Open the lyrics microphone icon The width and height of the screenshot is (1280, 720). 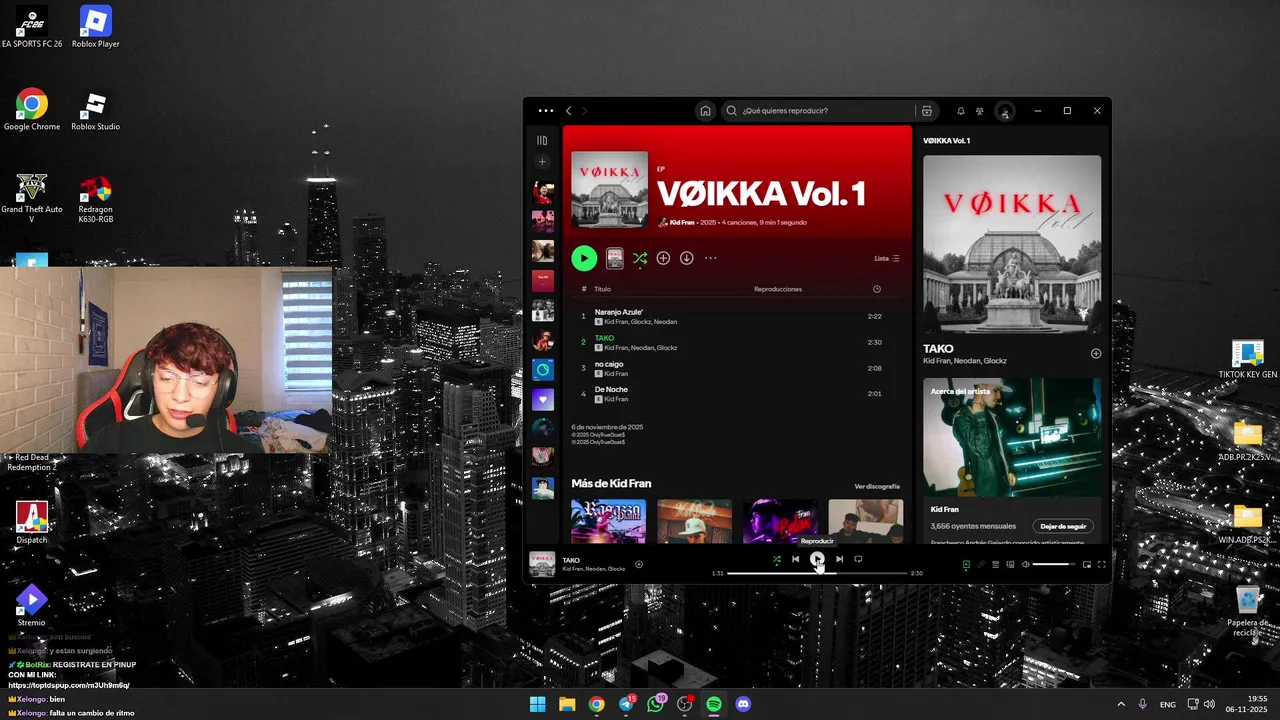pyautogui.click(x=981, y=565)
